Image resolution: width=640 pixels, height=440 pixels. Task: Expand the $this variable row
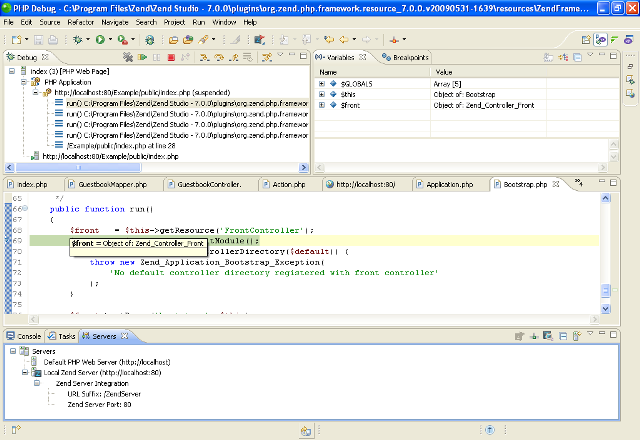[322, 94]
